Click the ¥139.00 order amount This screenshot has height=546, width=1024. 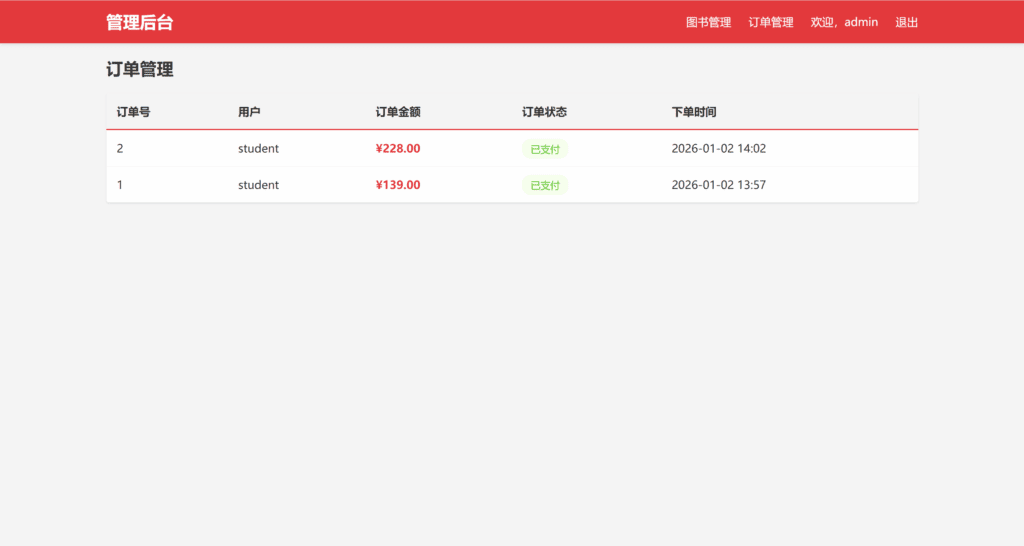397,185
